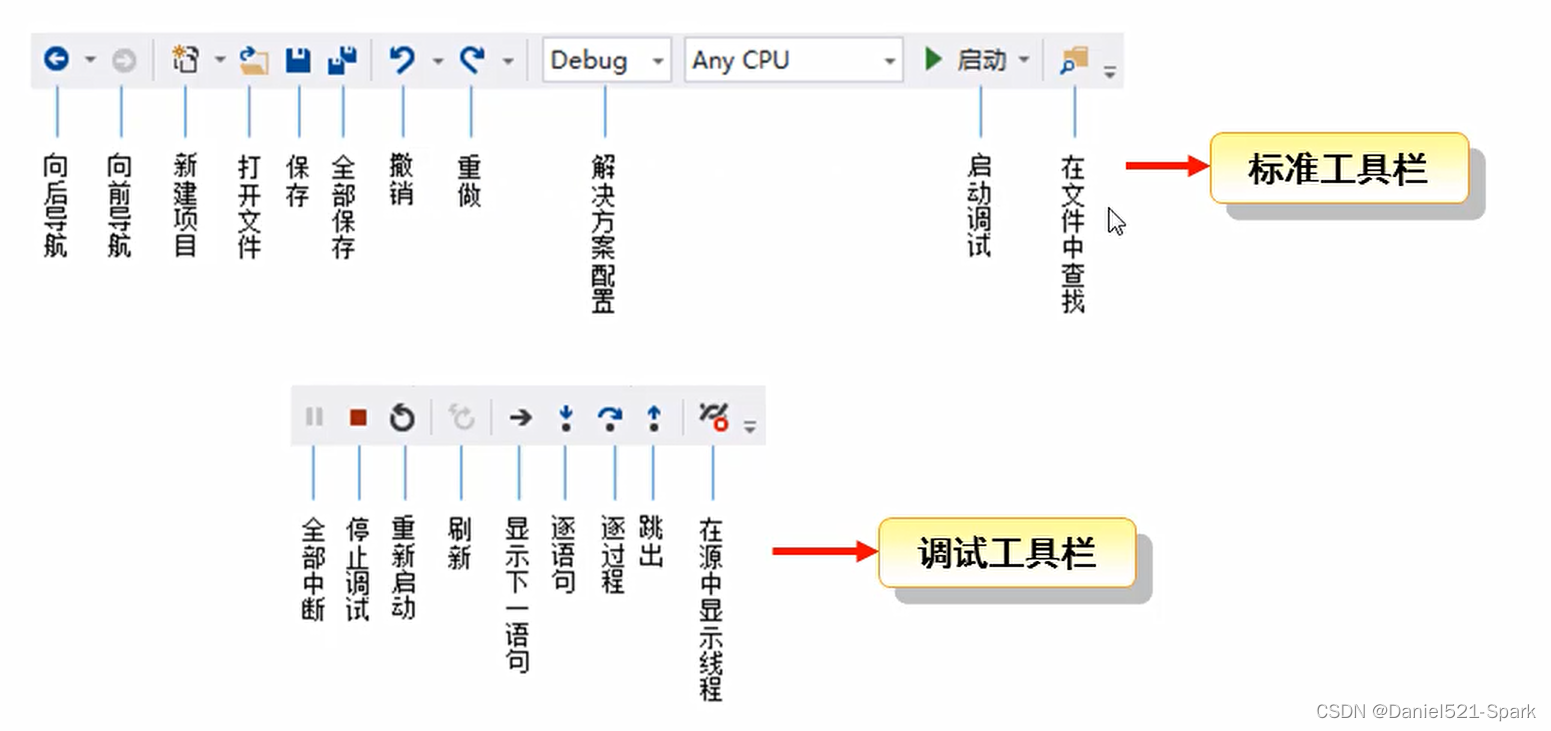Click the Navigate Backward blue arrow icon
The width and height of the screenshot is (1551, 731).
click(56, 60)
